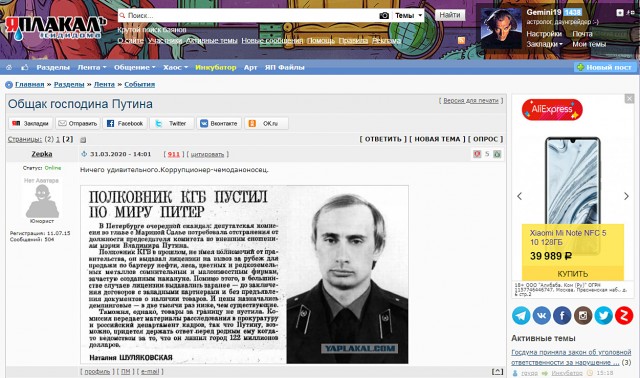Click the Новый пост button
Image resolution: width=640 pixels, height=378 pixels.
(604, 67)
